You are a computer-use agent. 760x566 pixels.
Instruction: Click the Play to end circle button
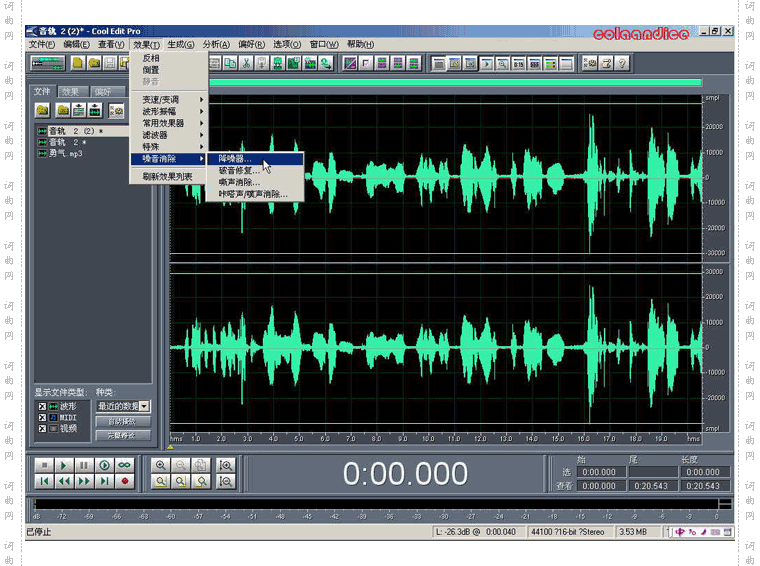click(104, 465)
